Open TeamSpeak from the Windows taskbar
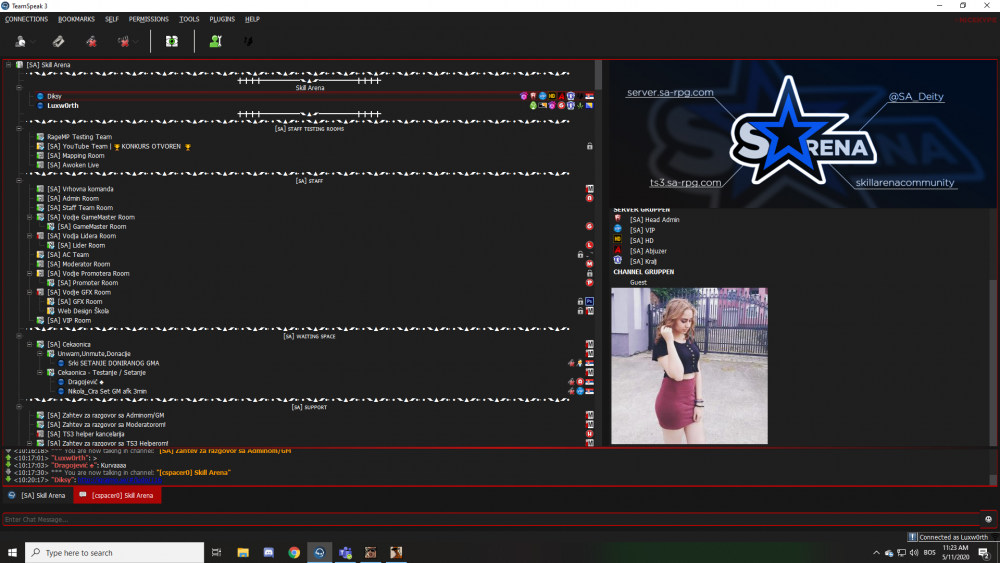The width and height of the screenshot is (1000, 563). pos(319,552)
